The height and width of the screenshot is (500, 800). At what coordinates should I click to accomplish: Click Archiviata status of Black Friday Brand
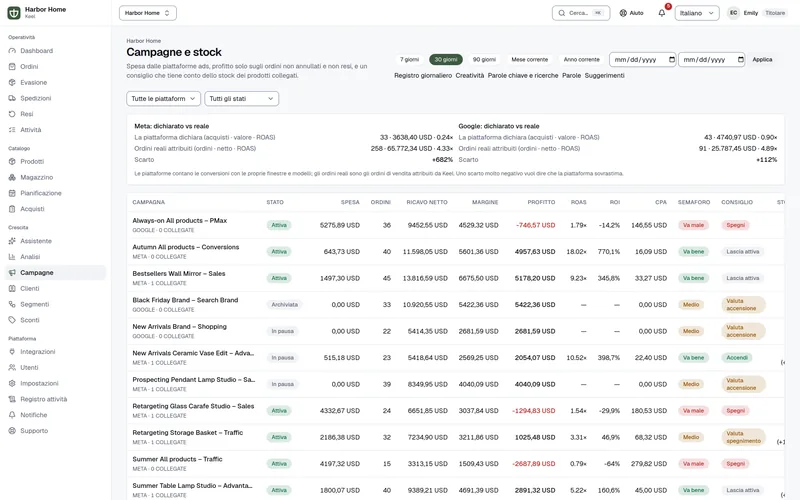click(x=284, y=305)
